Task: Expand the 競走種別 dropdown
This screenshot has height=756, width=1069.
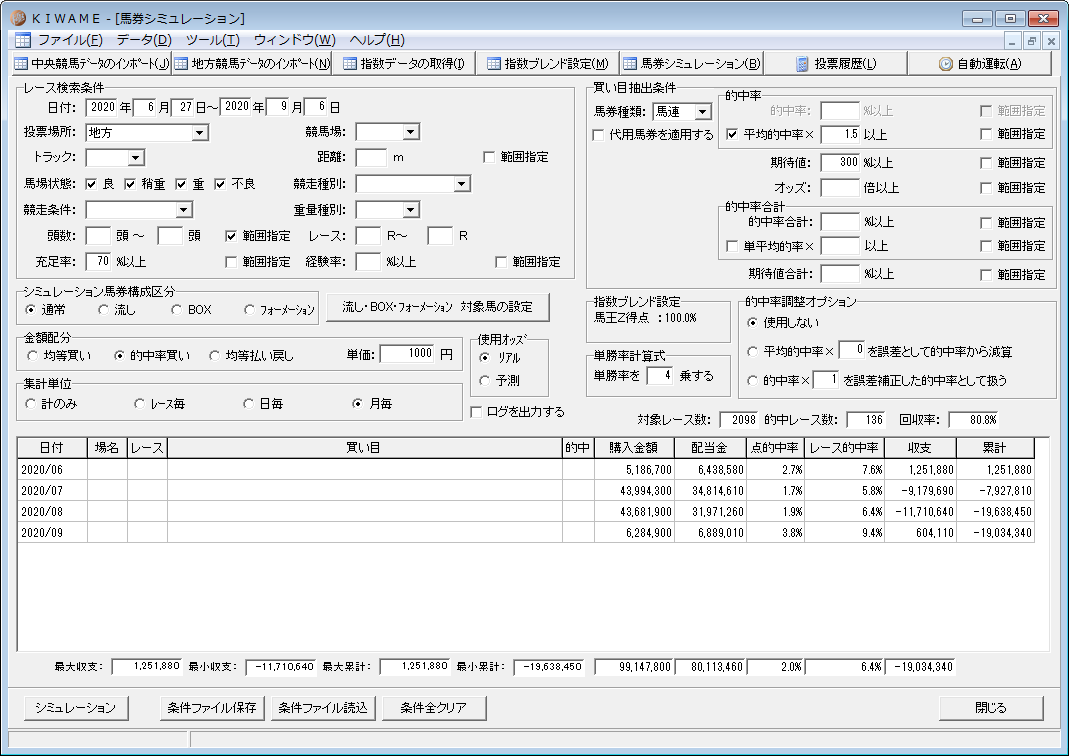Action: point(462,184)
